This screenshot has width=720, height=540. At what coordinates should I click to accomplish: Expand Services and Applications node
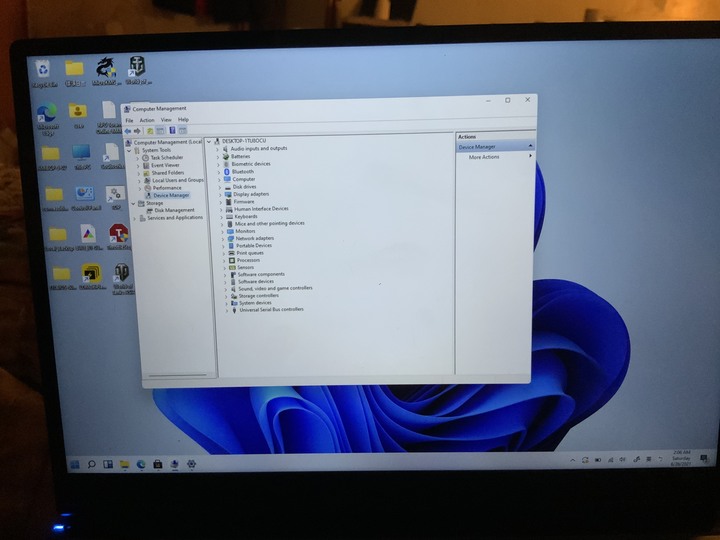coord(135,218)
